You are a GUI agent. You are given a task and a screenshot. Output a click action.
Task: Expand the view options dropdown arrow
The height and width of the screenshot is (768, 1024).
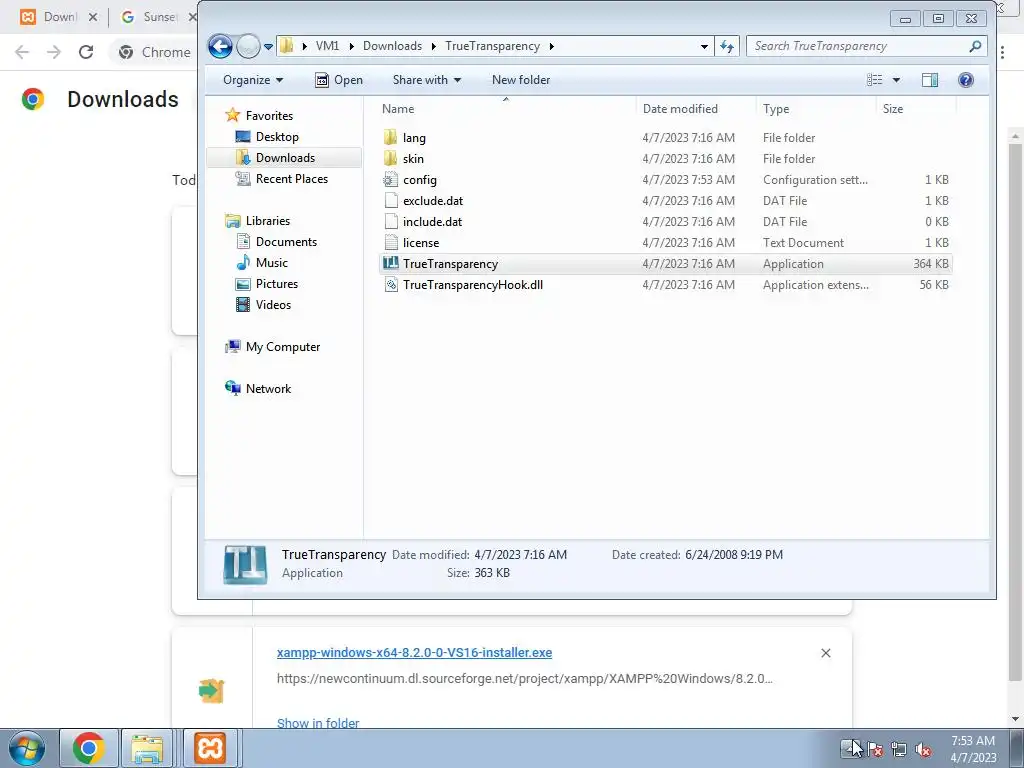[x=896, y=80]
